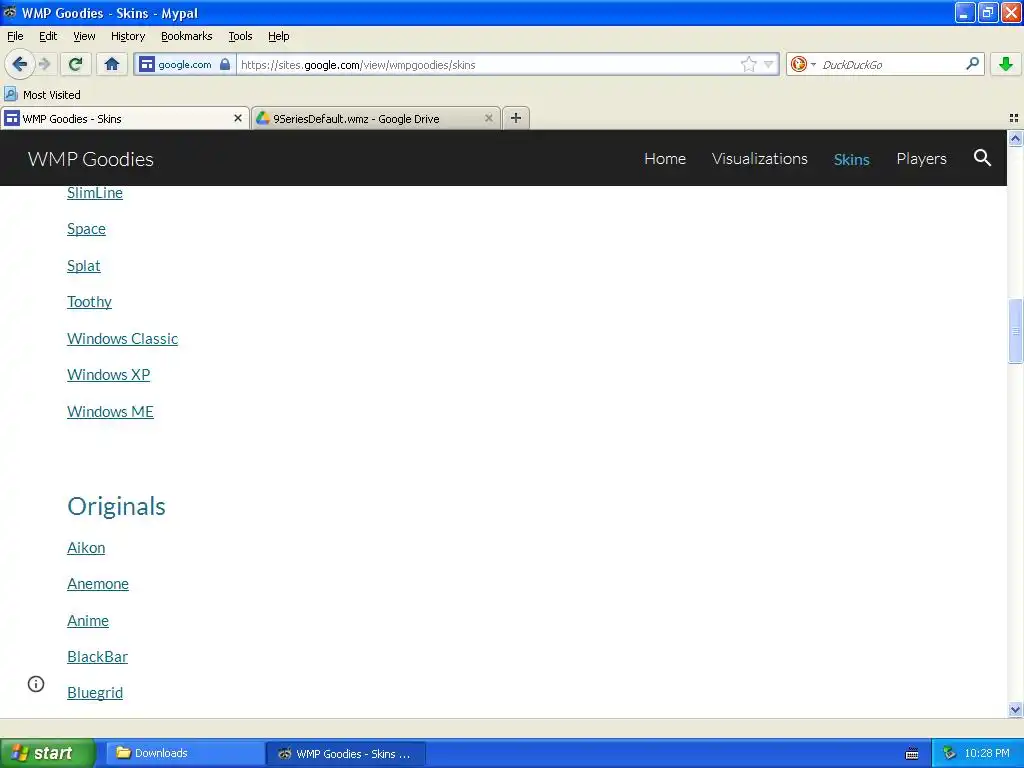The height and width of the screenshot is (768, 1024).
Task: Open the SlimLine skin link
Action: [x=95, y=193]
